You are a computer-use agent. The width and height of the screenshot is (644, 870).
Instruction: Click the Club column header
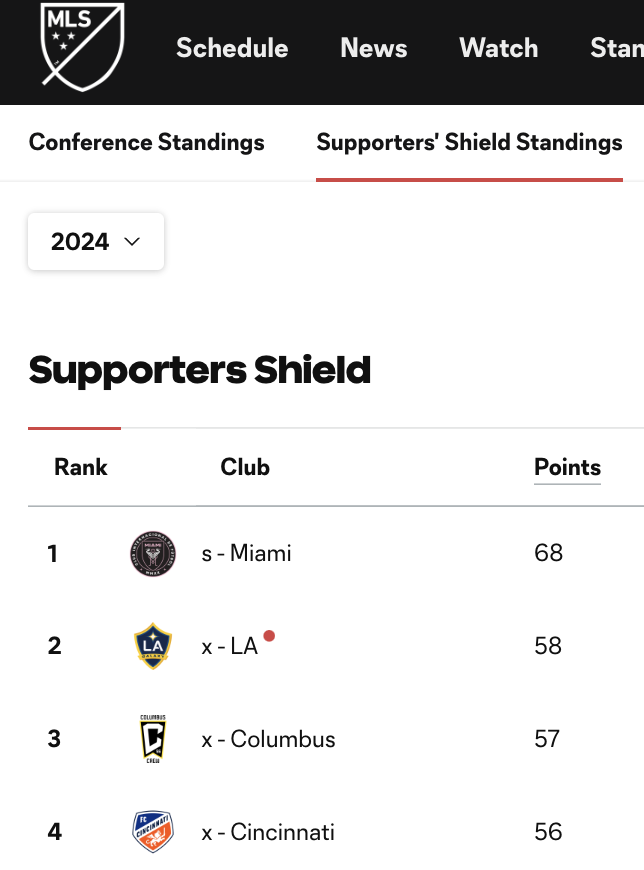pyautogui.click(x=245, y=467)
